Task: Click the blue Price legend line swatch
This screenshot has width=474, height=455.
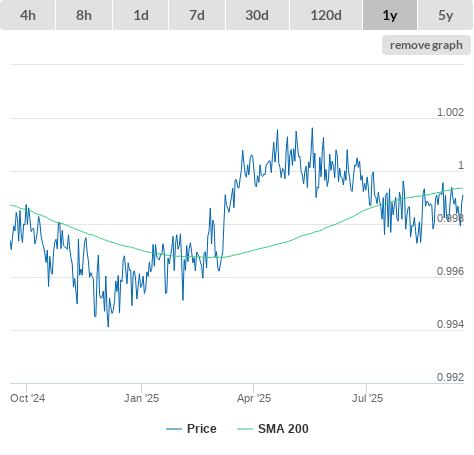Action: (x=174, y=429)
